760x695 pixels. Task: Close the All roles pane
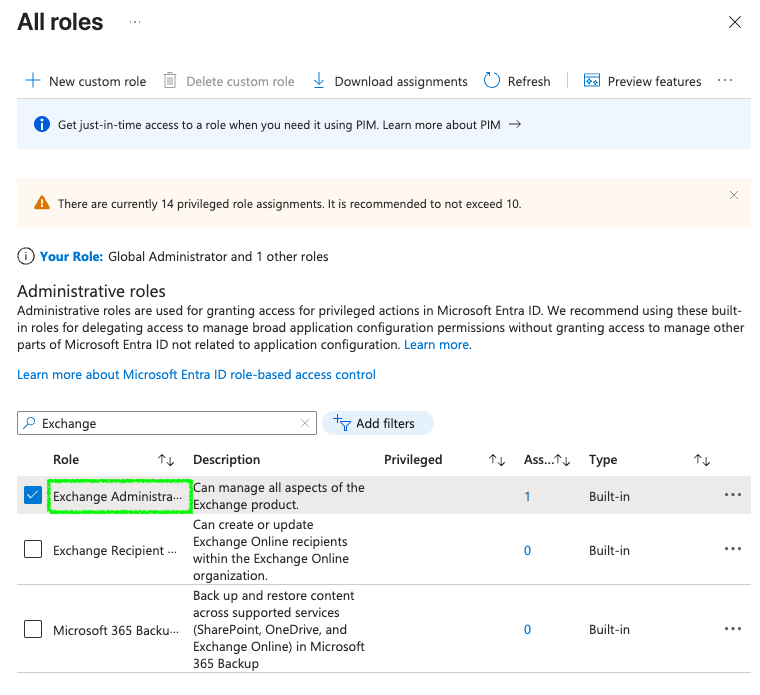coord(735,22)
